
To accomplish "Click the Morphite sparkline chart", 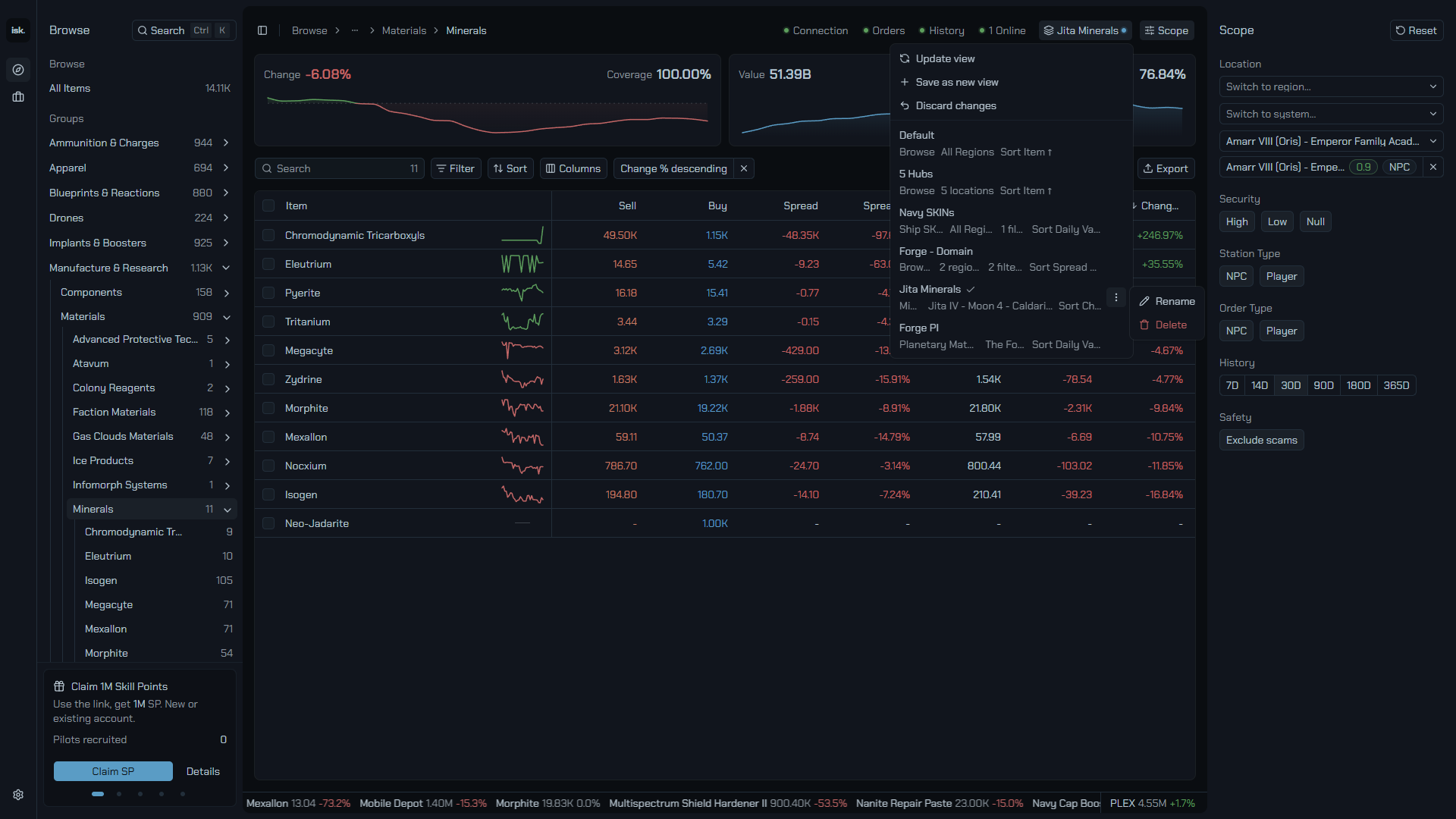I will click(x=522, y=408).
